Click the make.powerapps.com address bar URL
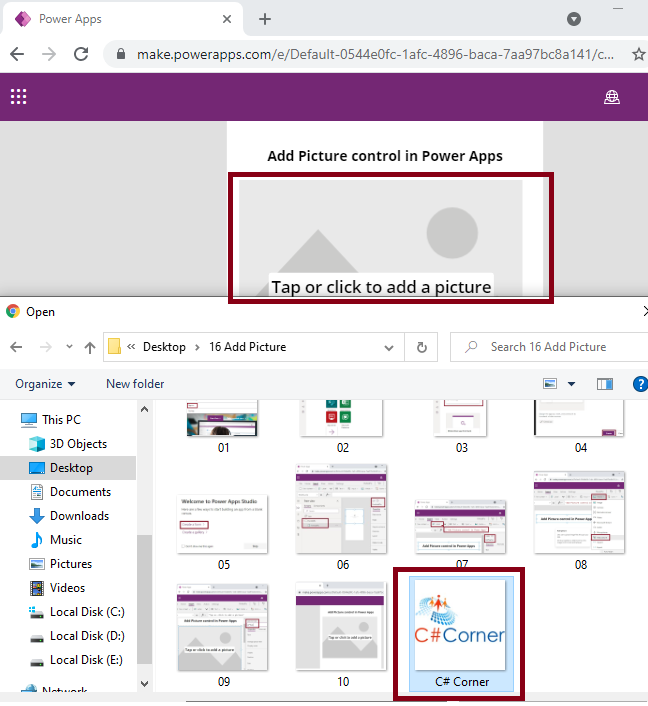The image size is (648, 706). 375,54
